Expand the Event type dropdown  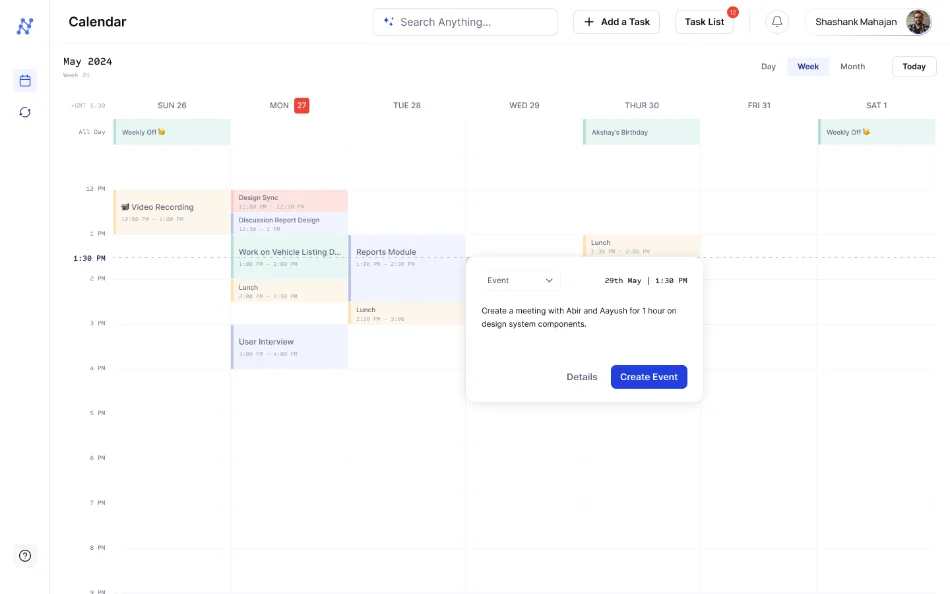click(x=520, y=280)
